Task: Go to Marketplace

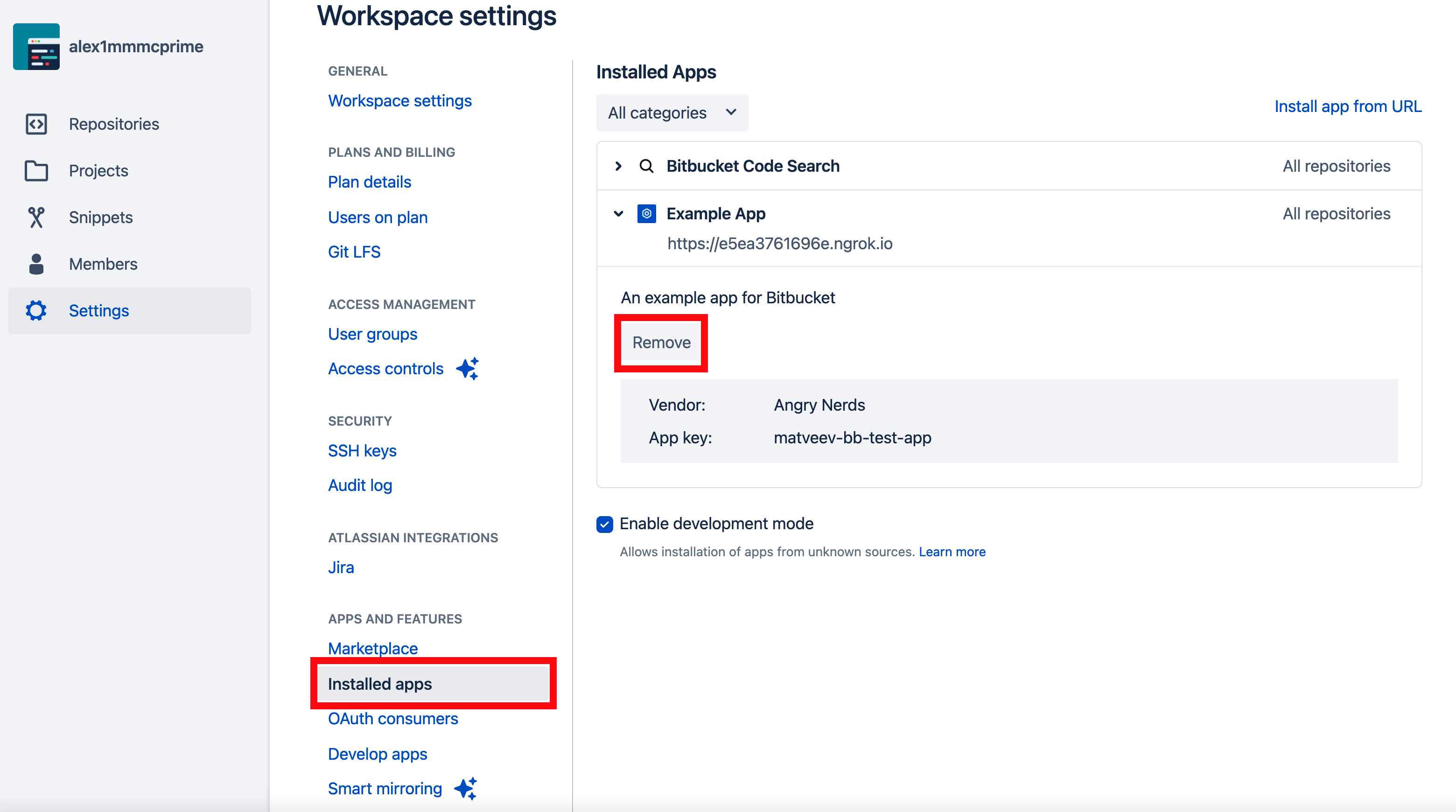Action: click(372, 649)
